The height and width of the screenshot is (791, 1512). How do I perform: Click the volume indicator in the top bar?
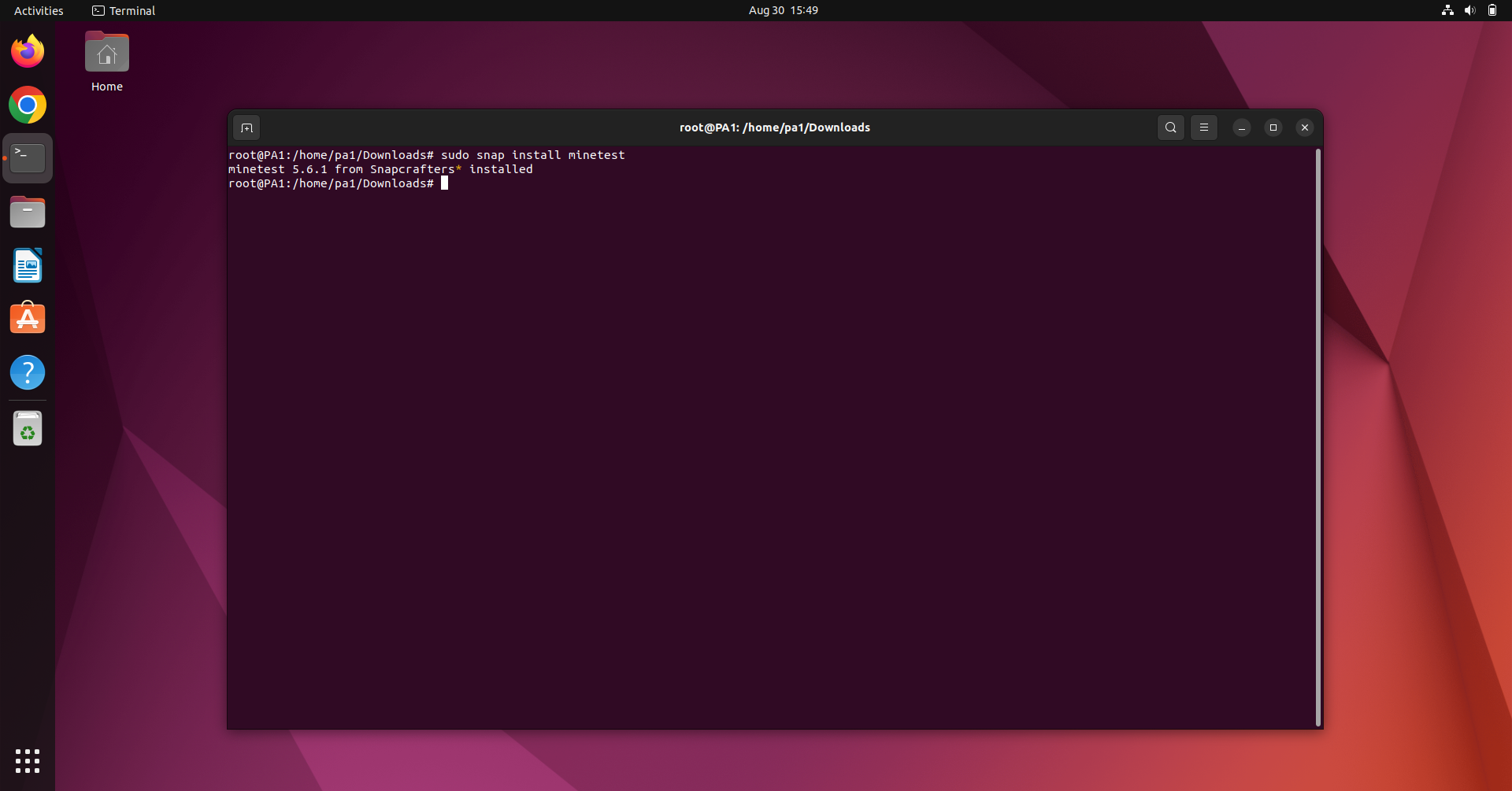[1469, 10]
